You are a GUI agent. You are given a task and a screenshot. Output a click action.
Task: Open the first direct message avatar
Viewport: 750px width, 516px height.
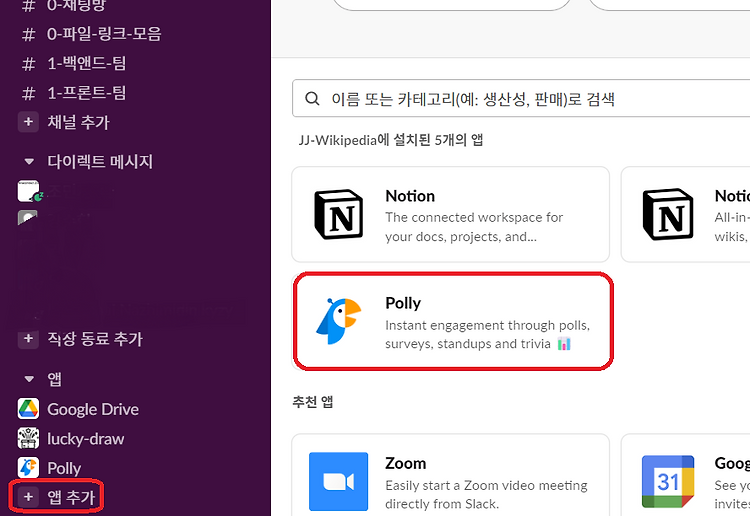(x=28, y=191)
